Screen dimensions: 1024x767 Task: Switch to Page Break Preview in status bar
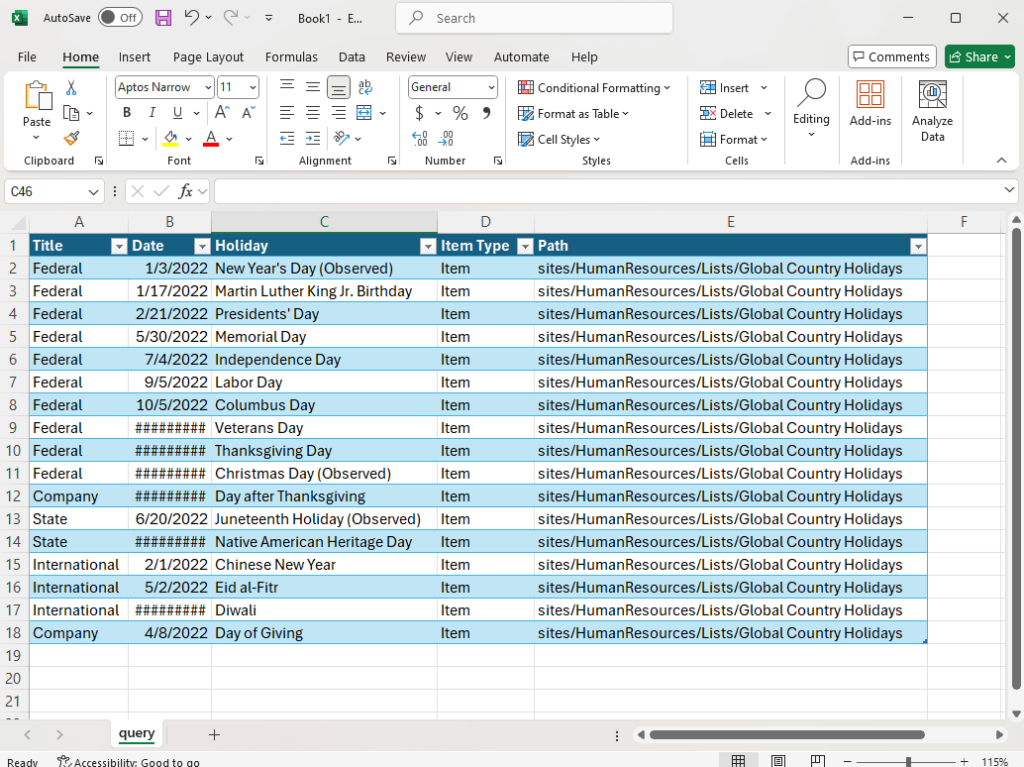pyautogui.click(x=818, y=761)
